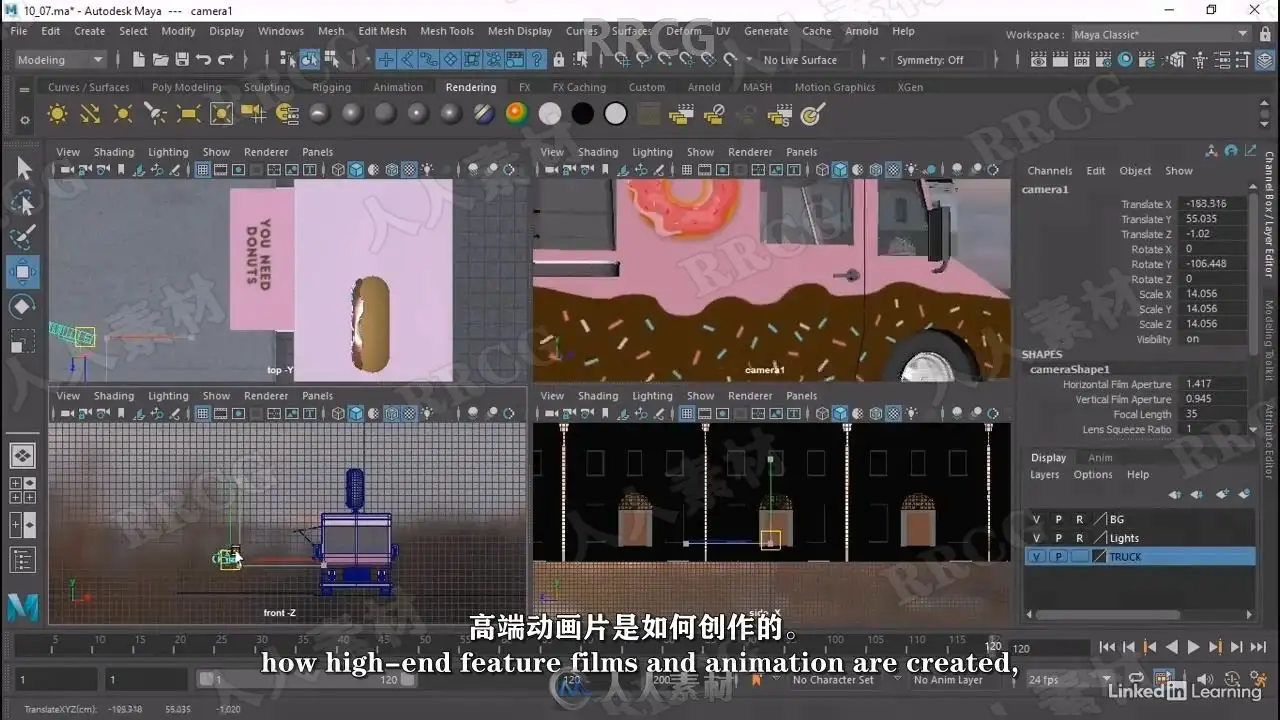The image size is (1280, 720).
Task: Toggle R display type of Lights layer
Action: pos(1080,538)
